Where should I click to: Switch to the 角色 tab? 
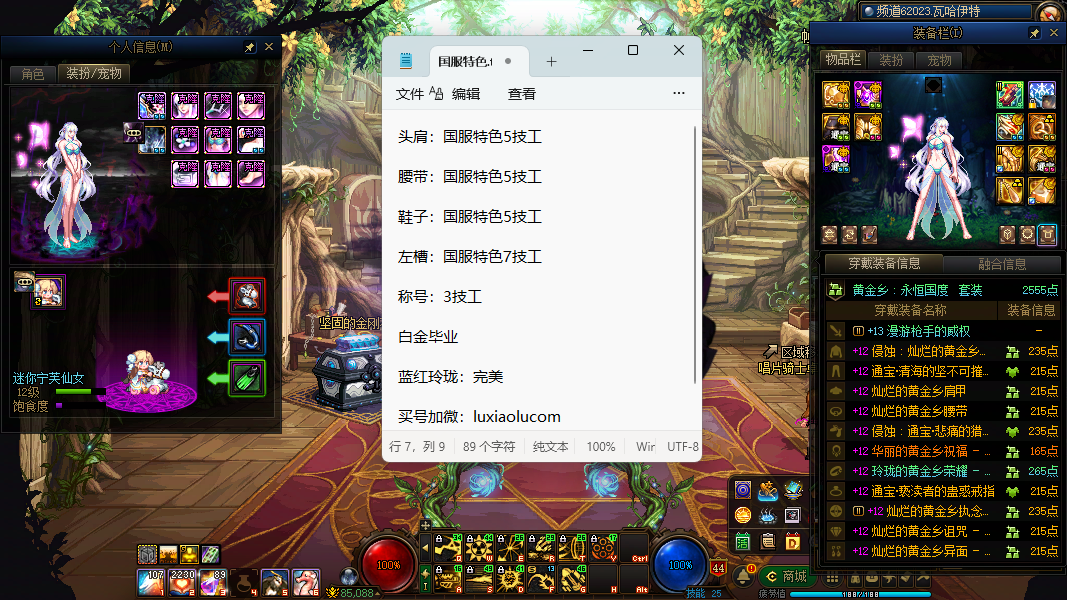[33, 73]
